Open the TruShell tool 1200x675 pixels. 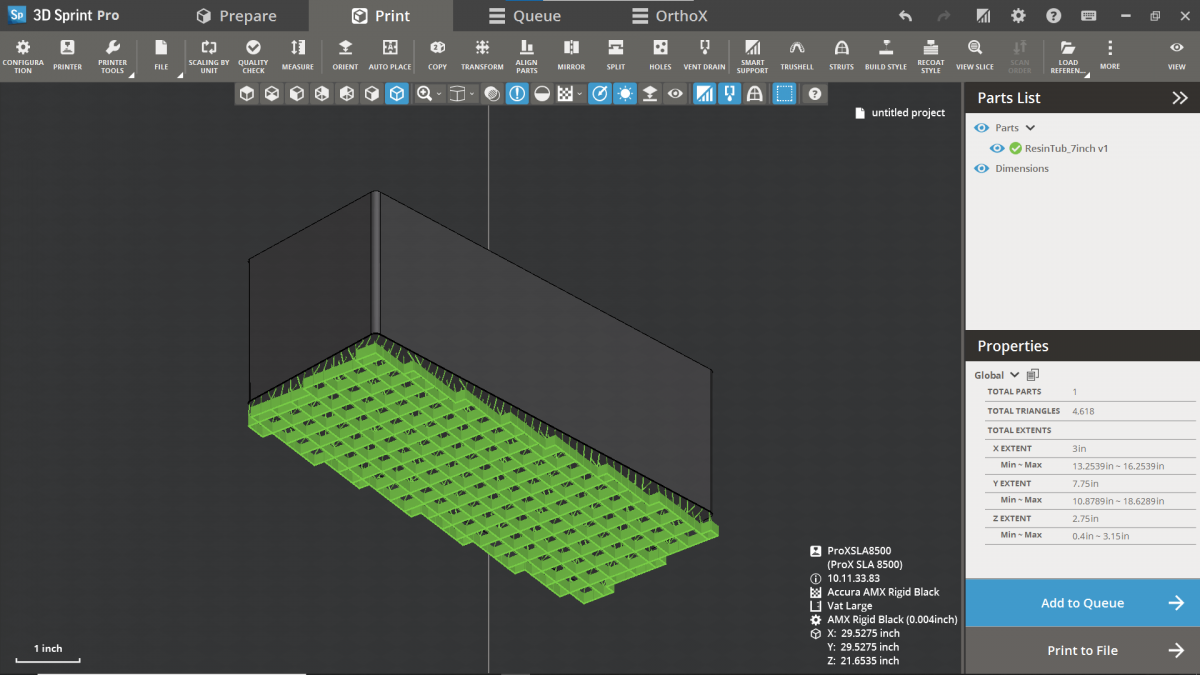click(797, 55)
